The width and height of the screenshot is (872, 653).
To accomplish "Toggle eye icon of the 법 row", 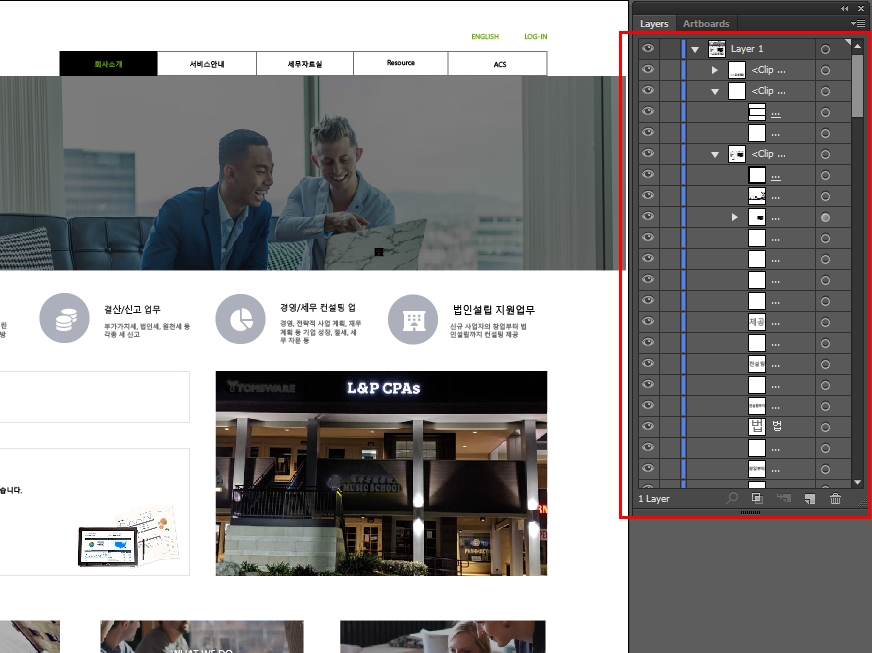I will tap(648, 426).
